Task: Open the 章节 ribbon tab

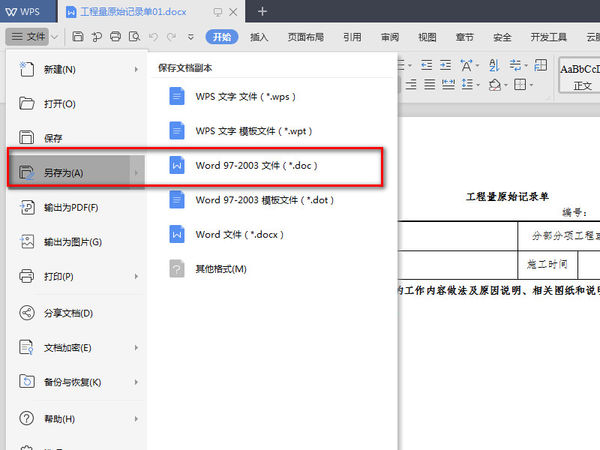Action: (465, 37)
